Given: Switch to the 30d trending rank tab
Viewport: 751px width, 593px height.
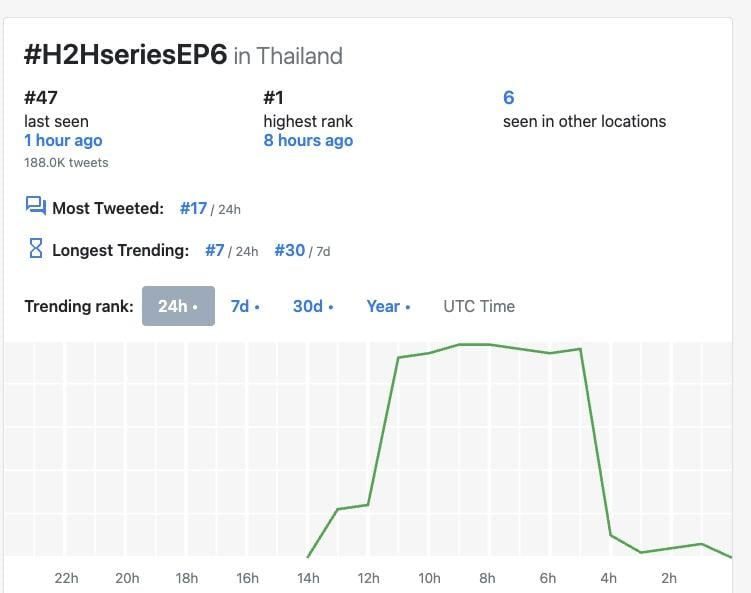Looking at the screenshot, I should pyautogui.click(x=313, y=306).
